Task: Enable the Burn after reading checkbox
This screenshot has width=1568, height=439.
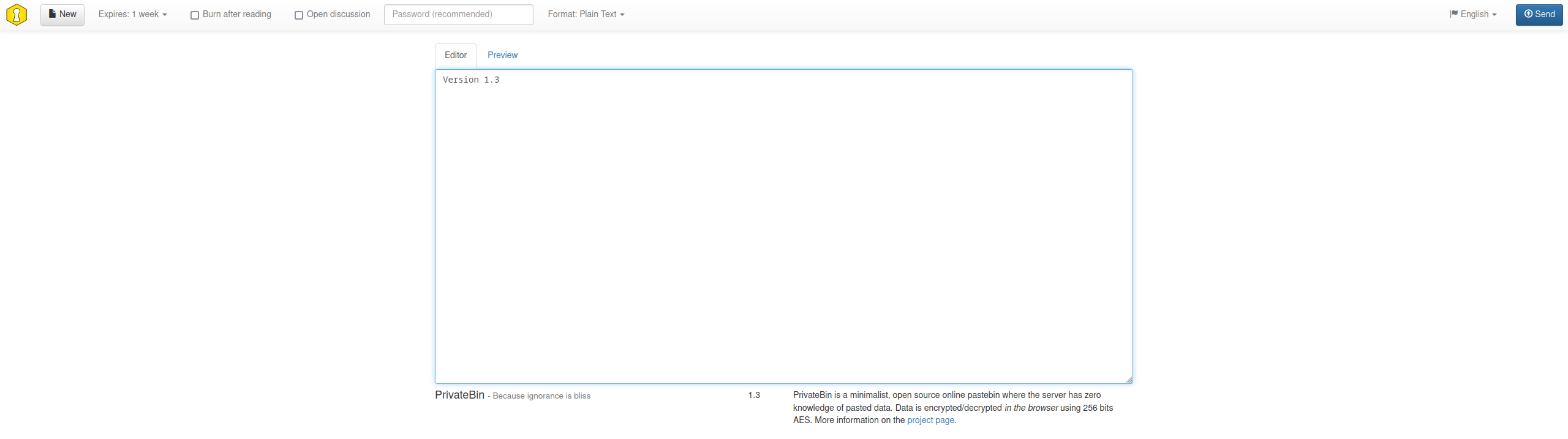Action: pyautogui.click(x=195, y=15)
